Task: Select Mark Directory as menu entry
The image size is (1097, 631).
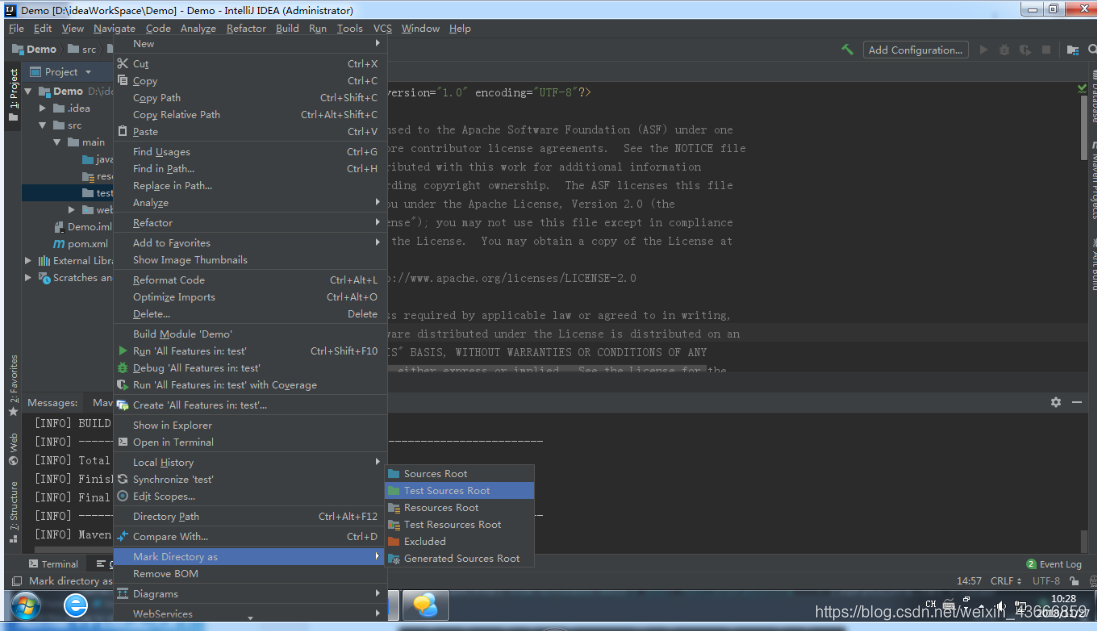Action: (250, 556)
